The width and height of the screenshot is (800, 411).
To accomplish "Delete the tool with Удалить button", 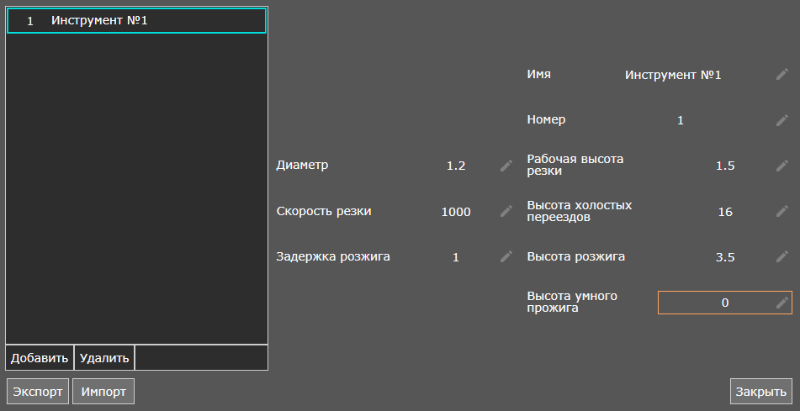I will pyautogui.click(x=105, y=358).
